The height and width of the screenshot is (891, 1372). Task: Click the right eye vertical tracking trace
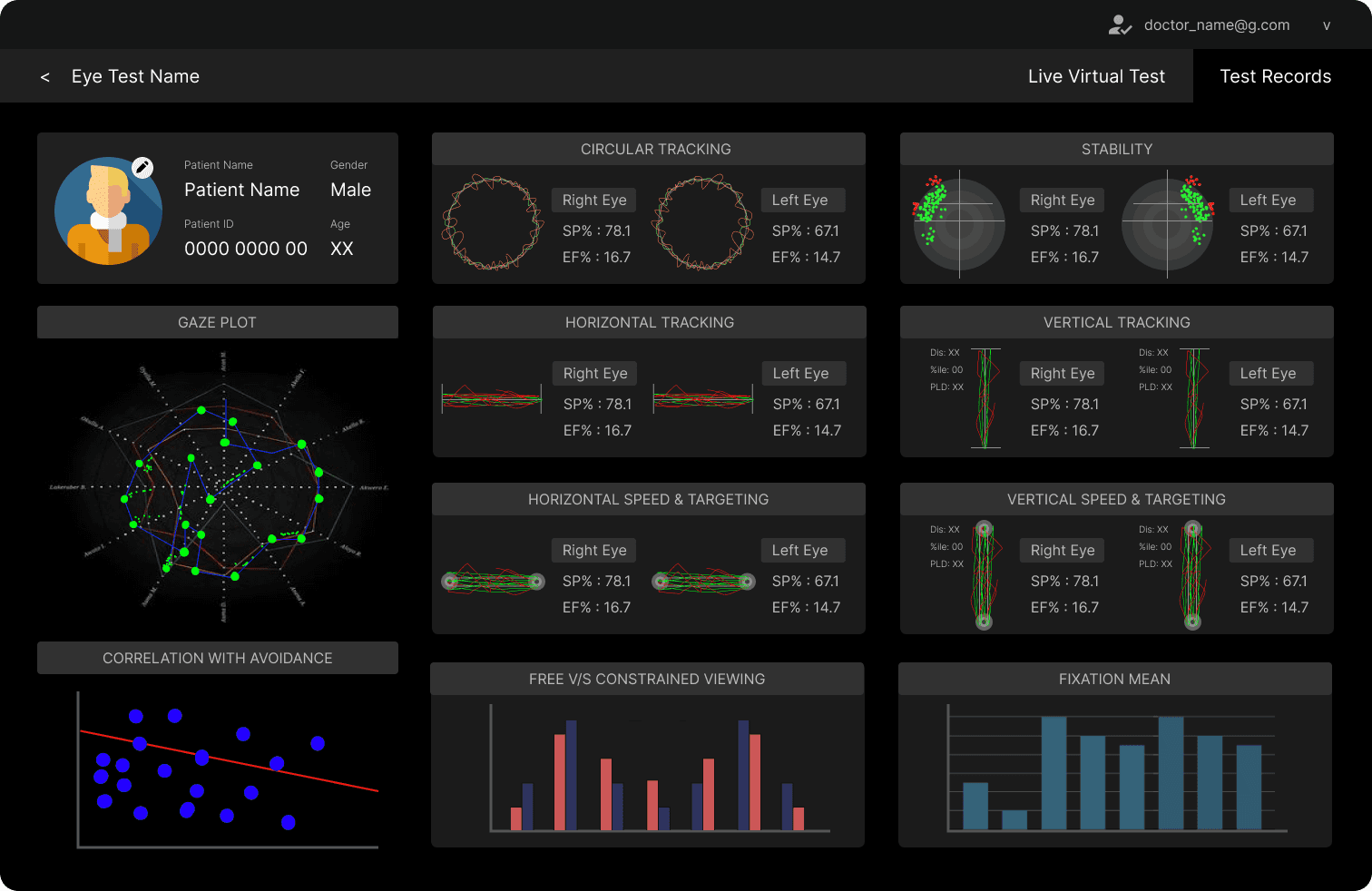point(986,398)
